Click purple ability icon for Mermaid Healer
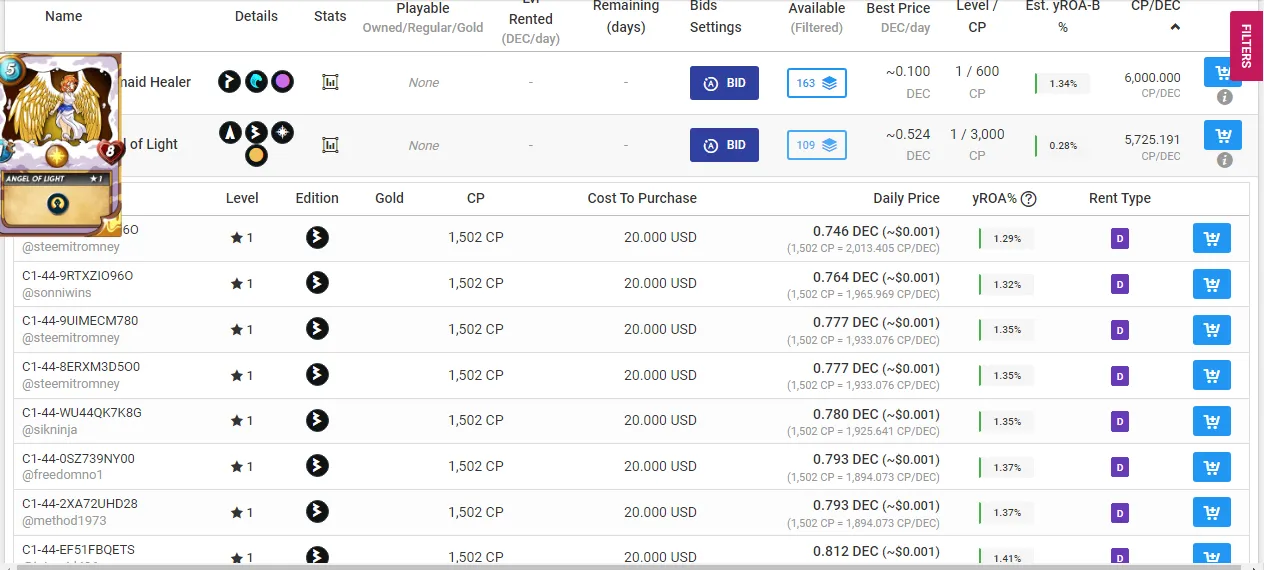The height and width of the screenshot is (570, 1264). pyautogui.click(x=282, y=82)
